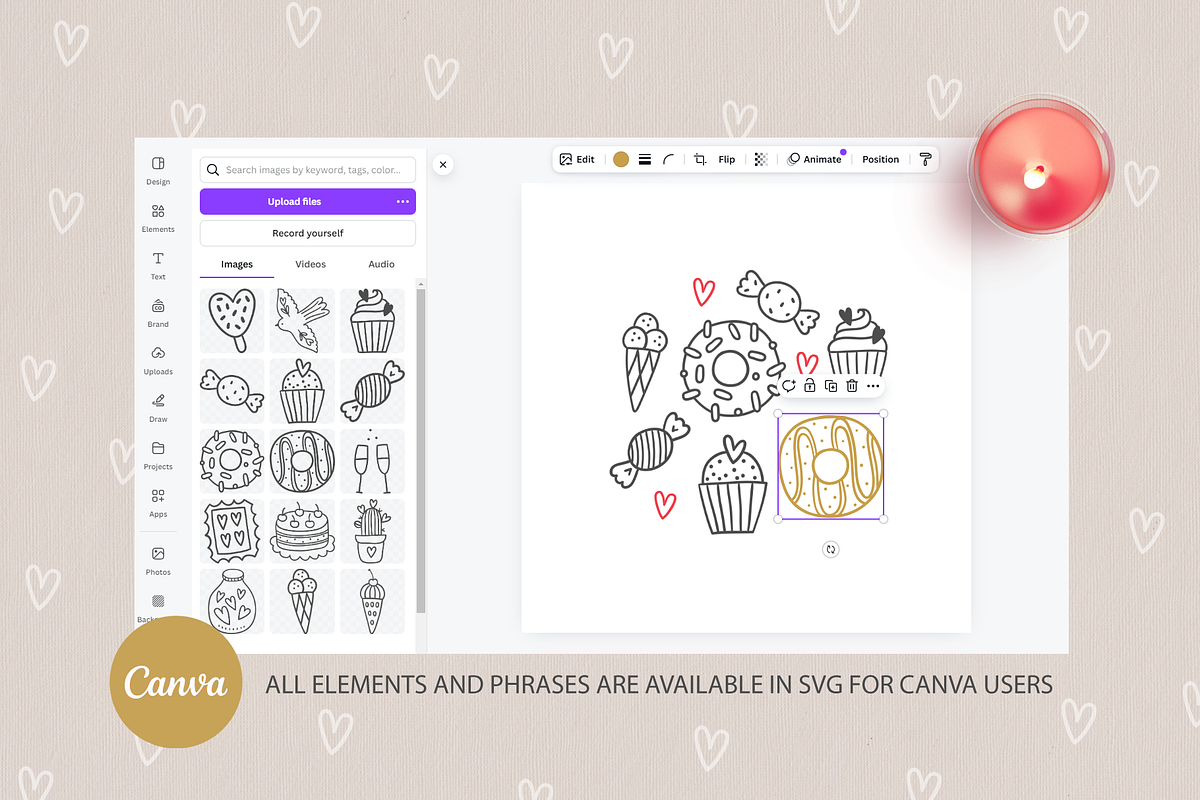Open the floating toolbar three-dot menu
This screenshot has height=800, width=1200.
pos(873,386)
